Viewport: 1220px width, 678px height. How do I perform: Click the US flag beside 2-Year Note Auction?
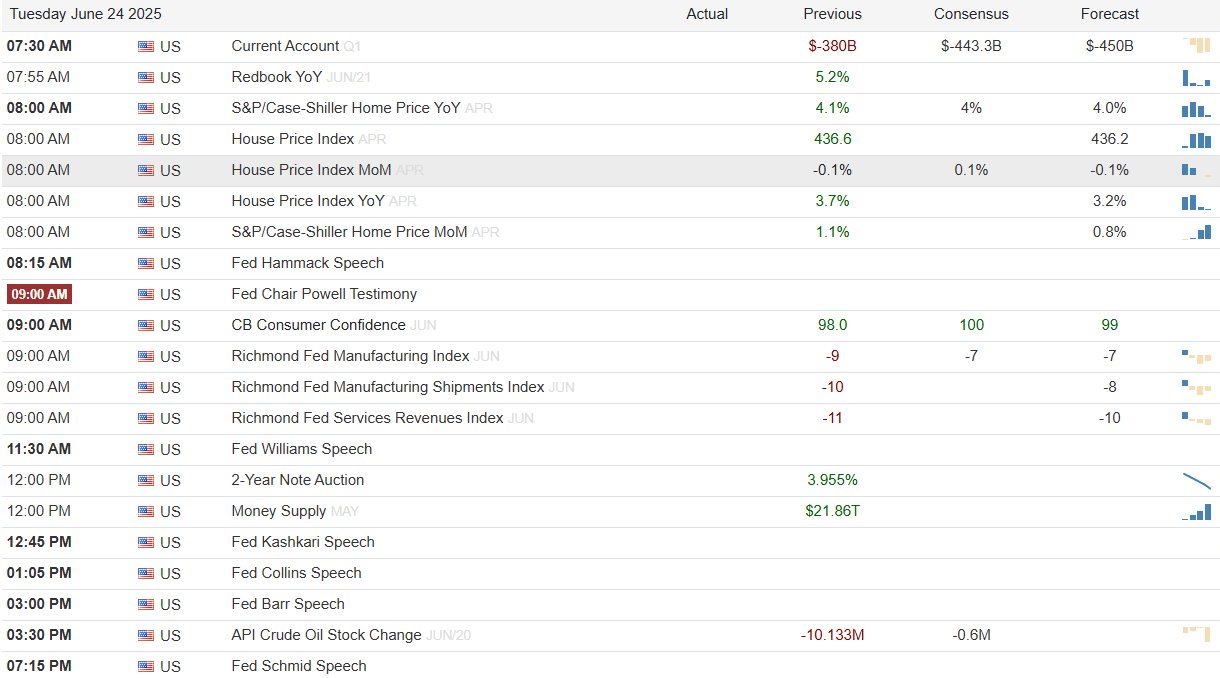point(146,480)
